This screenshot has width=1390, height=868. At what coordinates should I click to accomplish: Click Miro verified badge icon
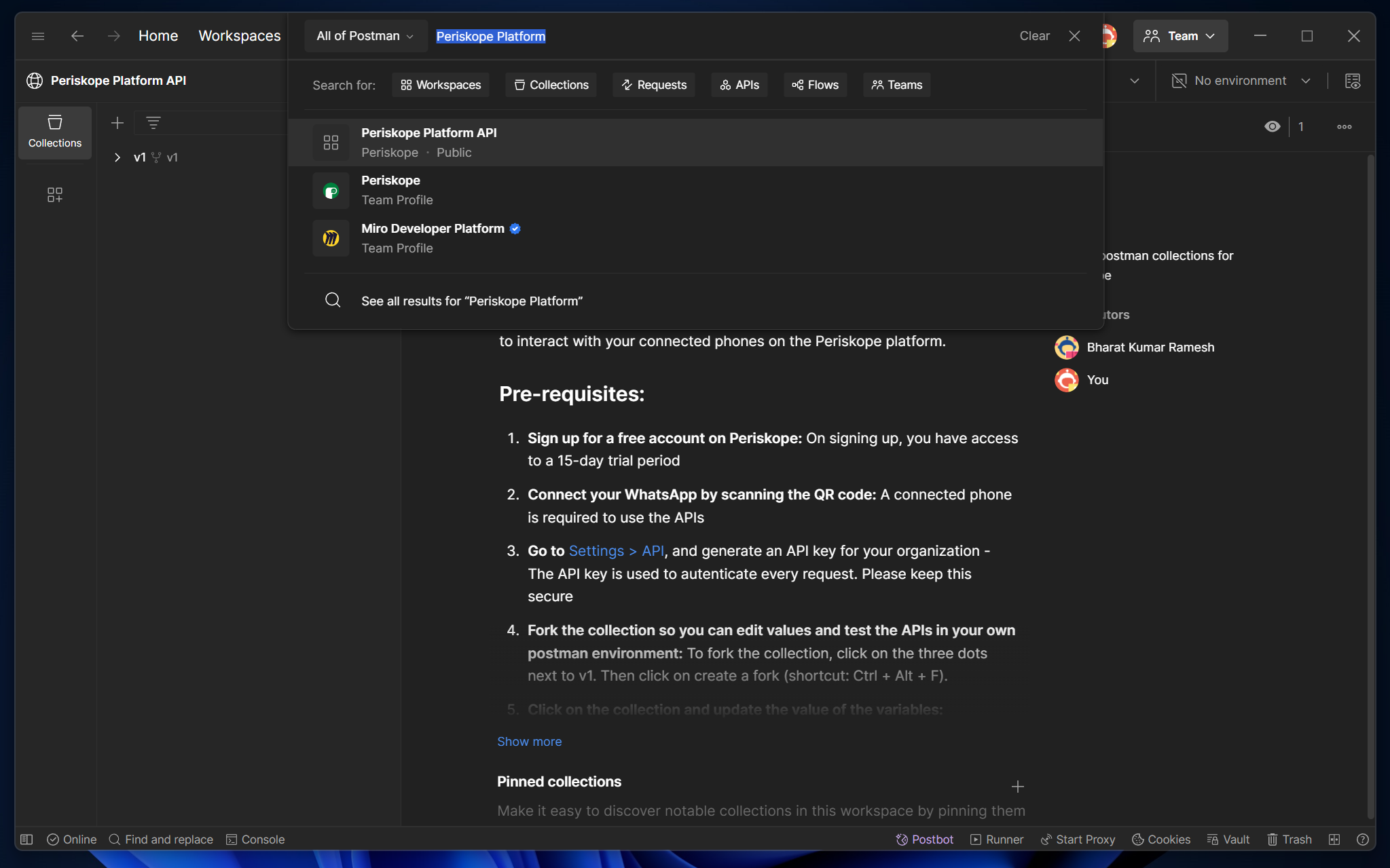click(x=515, y=229)
